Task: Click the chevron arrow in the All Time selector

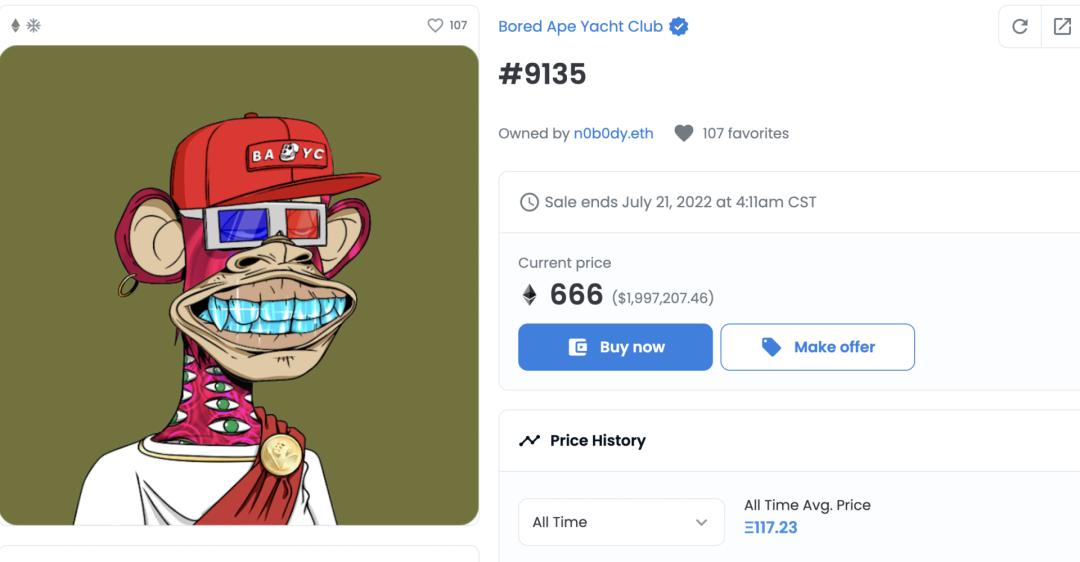Action: pos(702,522)
